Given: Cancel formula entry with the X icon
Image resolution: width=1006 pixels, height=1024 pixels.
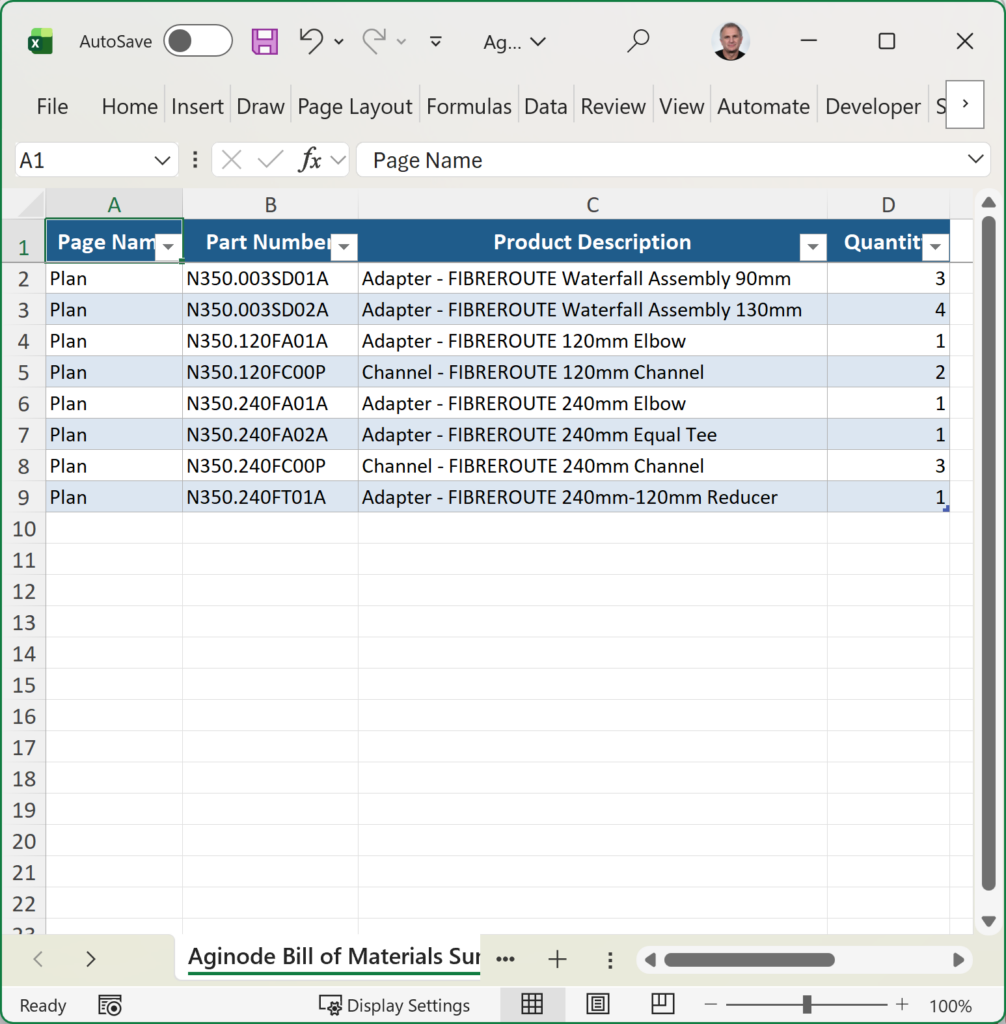Looking at the screenshot, I should pos(231,160).
